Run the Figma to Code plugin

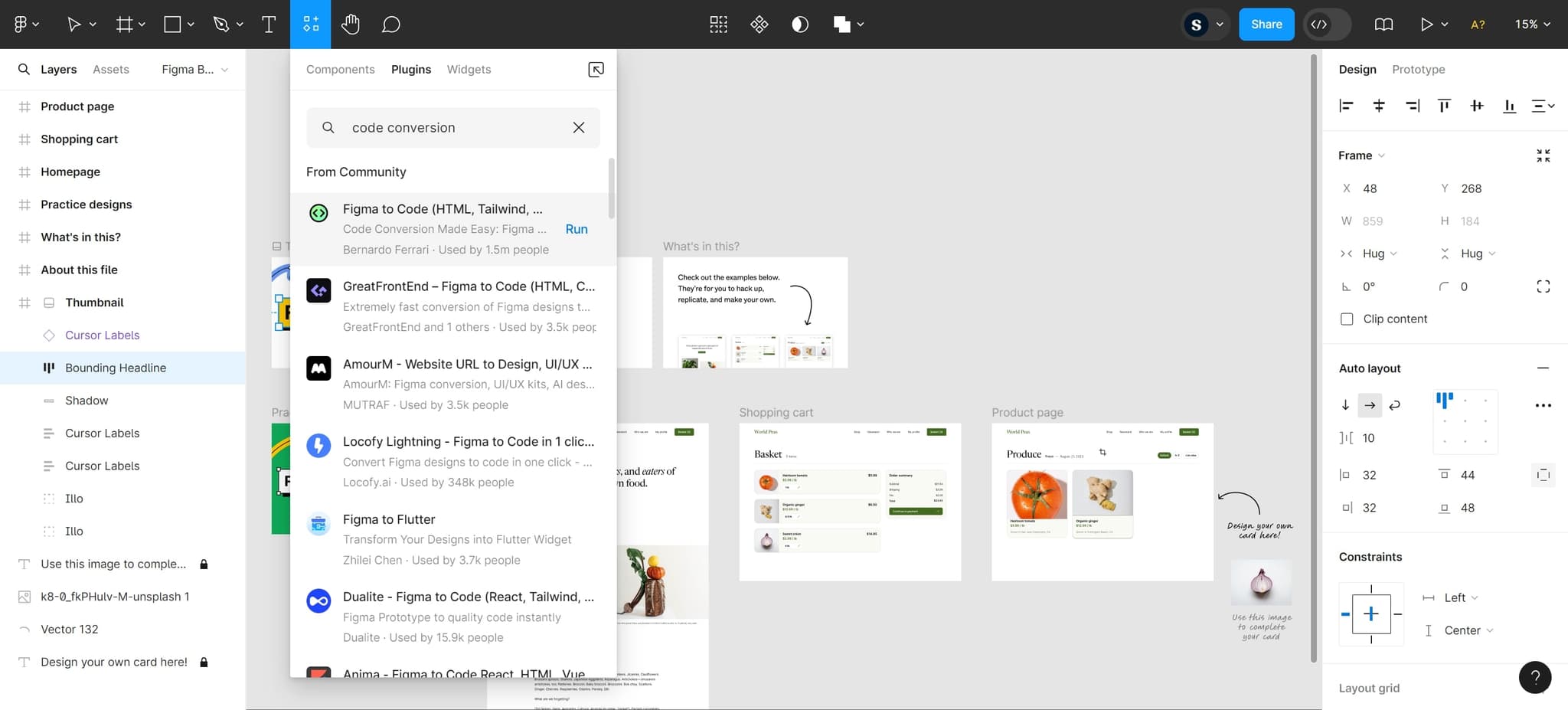pos(576,229)
